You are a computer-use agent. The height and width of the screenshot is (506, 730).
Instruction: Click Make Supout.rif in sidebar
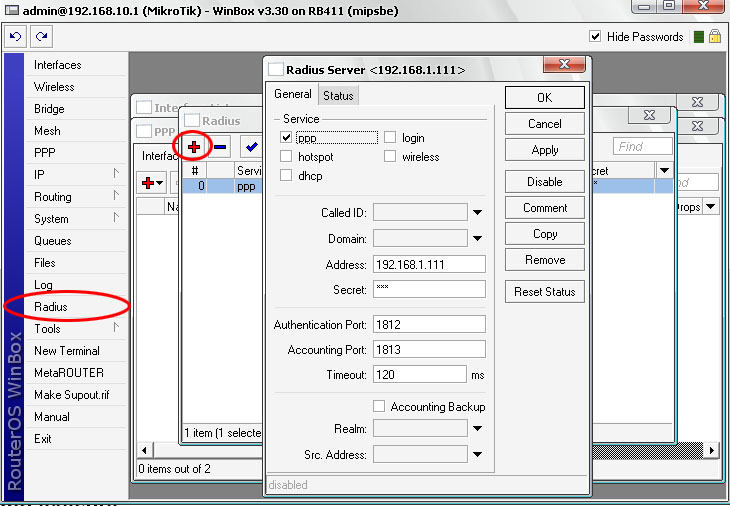click(x=77, y=395)
